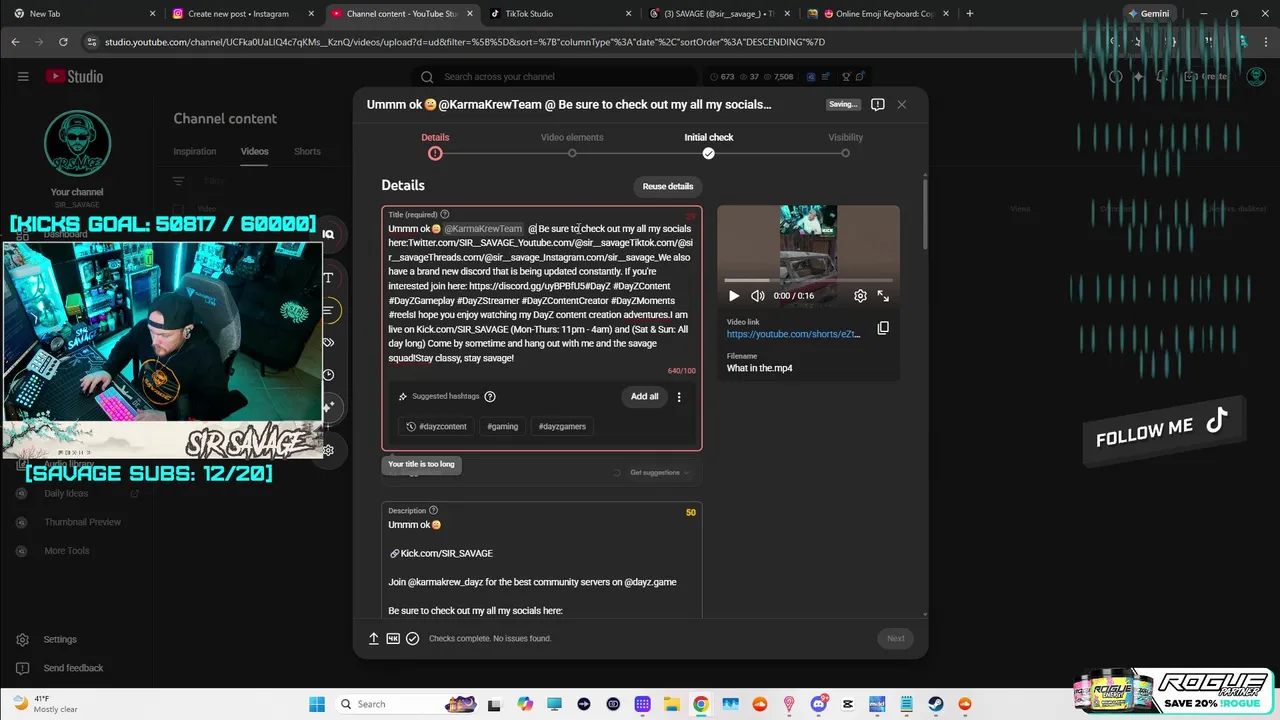This screenshot has width=1280, height=720.
Task: Open Windows Start menu
Action: pos(317,704)
